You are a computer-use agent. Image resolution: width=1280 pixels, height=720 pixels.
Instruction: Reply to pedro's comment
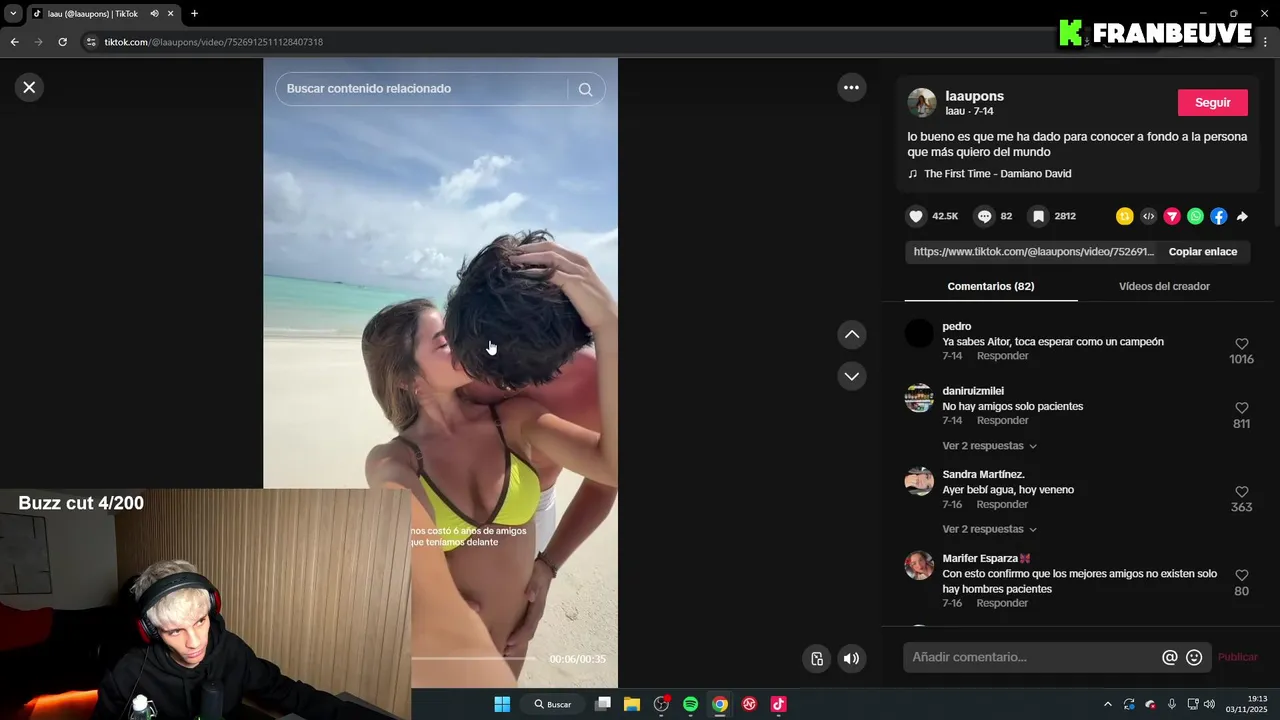[x=1002, y=356]
